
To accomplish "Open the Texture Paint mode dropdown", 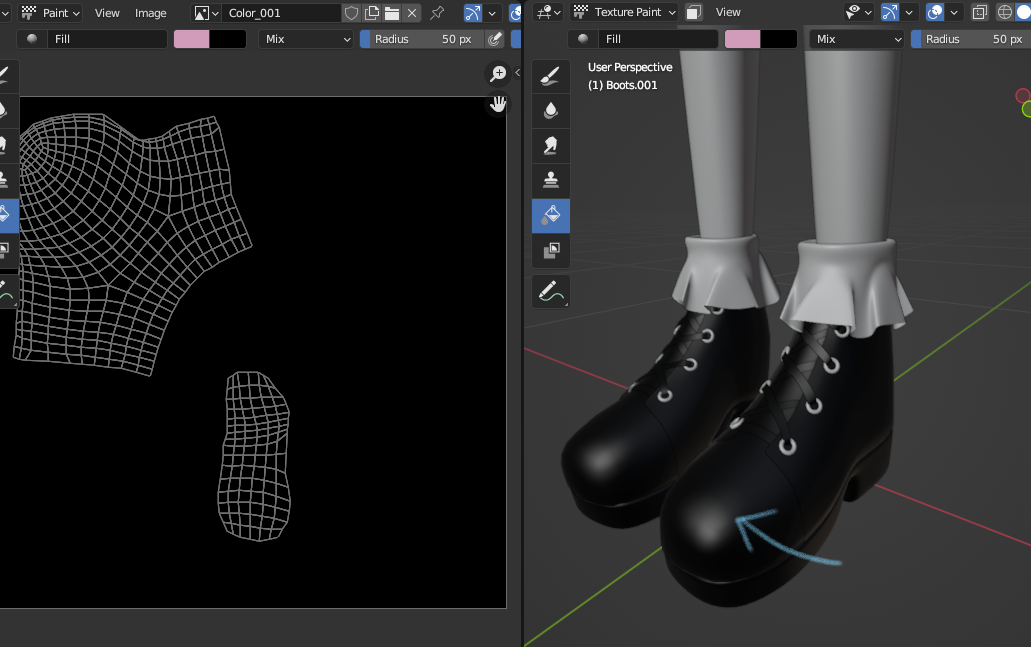I will pos(624,12).
